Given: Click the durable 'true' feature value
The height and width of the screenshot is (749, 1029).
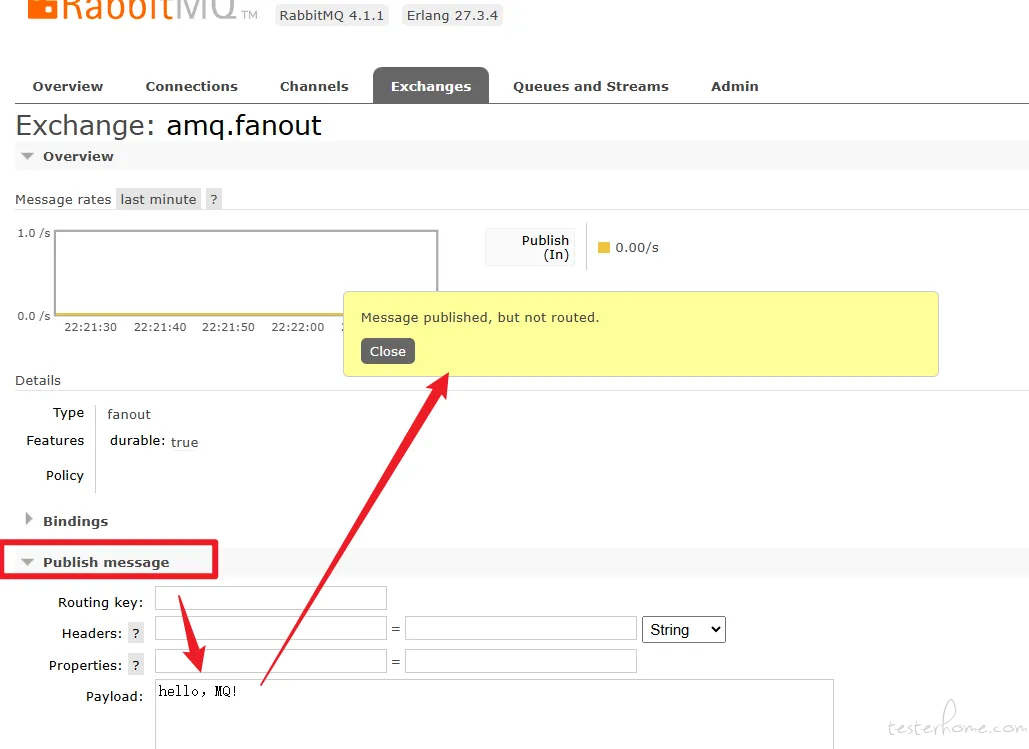Looking at the screenshot, I should pos(184,442).
